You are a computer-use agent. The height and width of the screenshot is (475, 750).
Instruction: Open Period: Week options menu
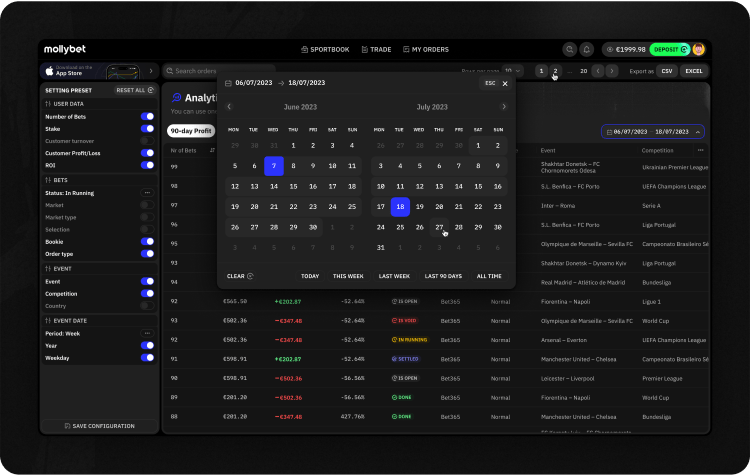pyautogui.click(x=147, y=333)
